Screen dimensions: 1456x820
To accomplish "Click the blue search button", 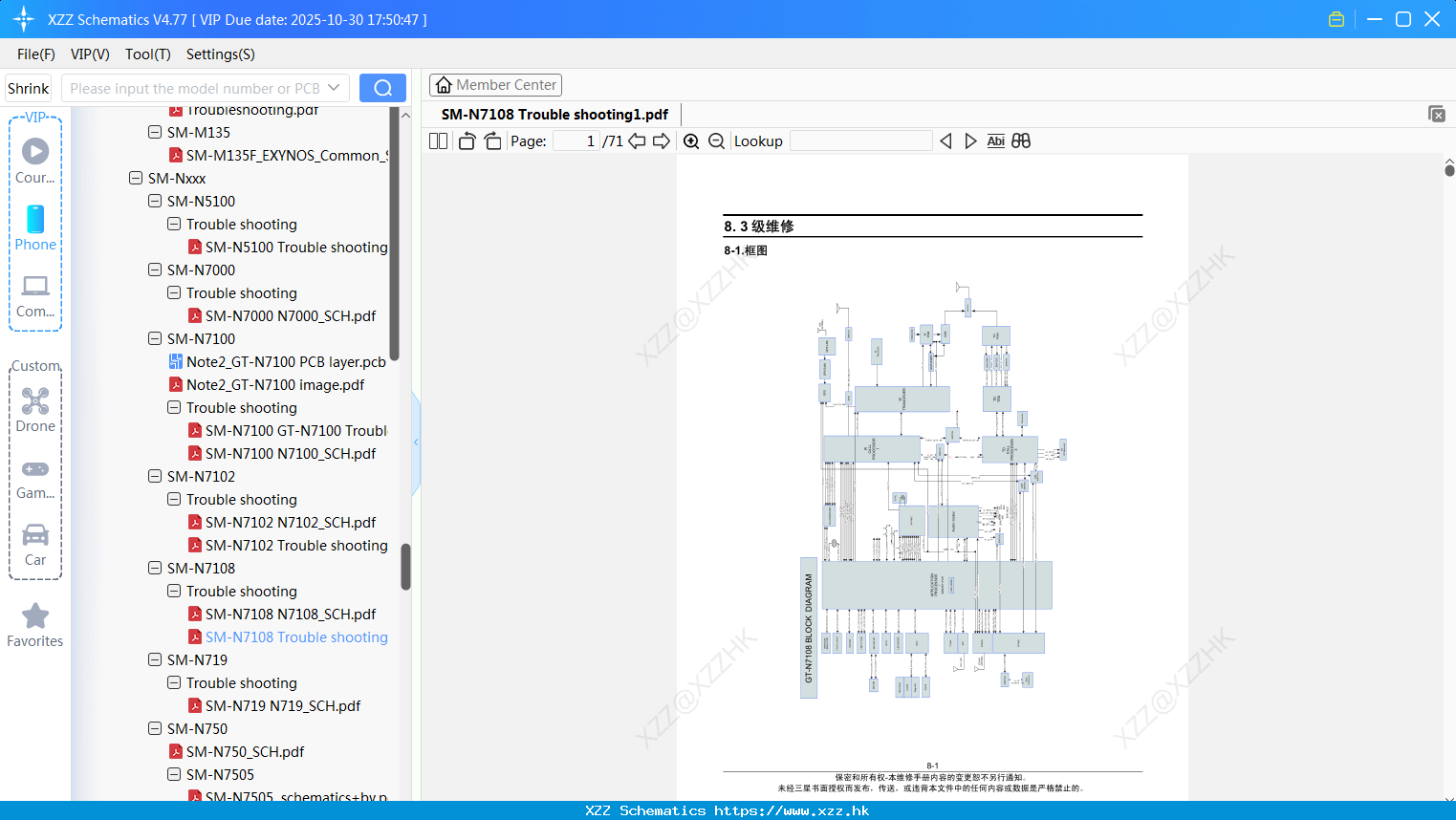I will [x=382, y=88].
